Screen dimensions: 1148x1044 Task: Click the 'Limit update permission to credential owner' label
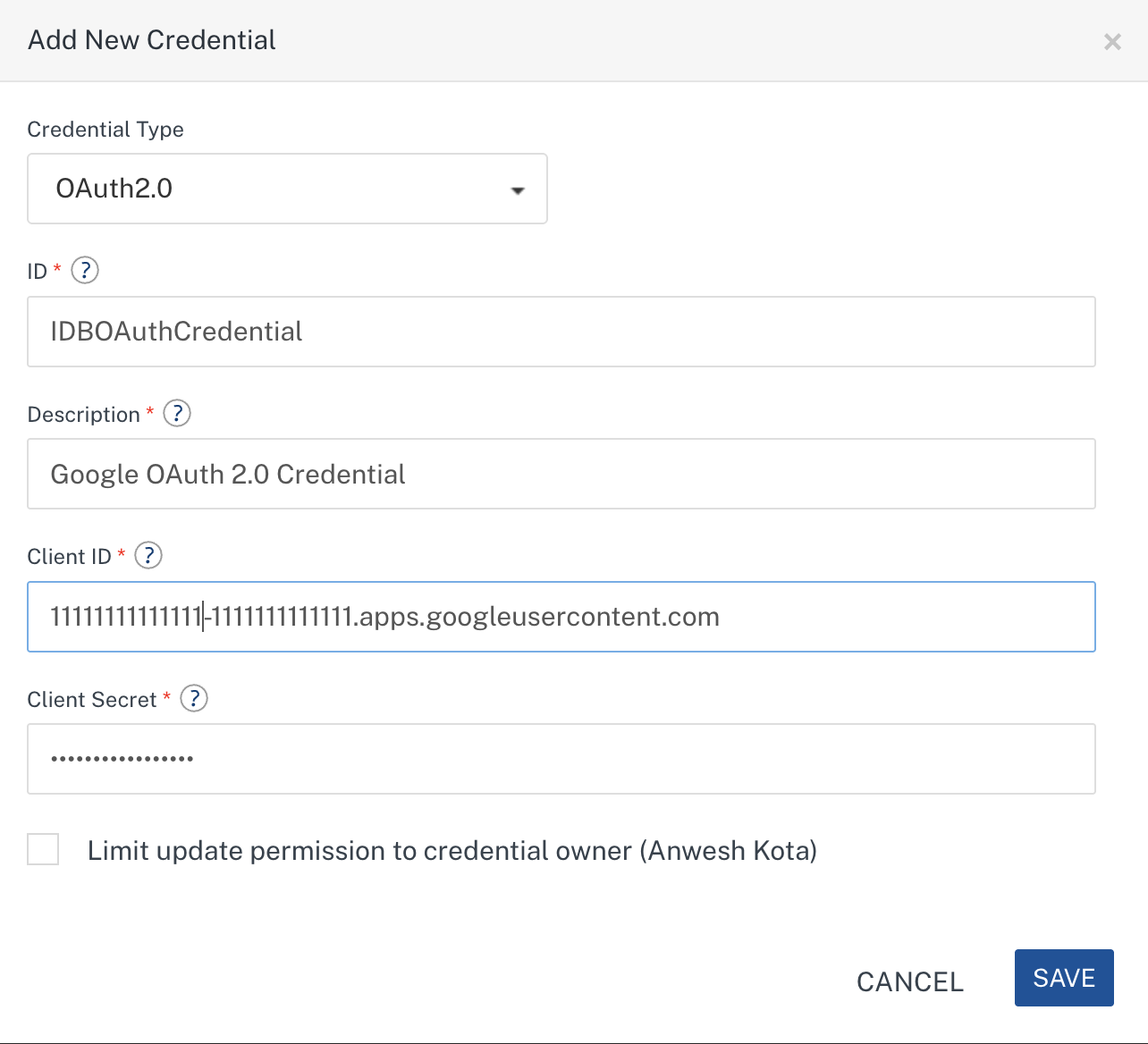(452, 851)
